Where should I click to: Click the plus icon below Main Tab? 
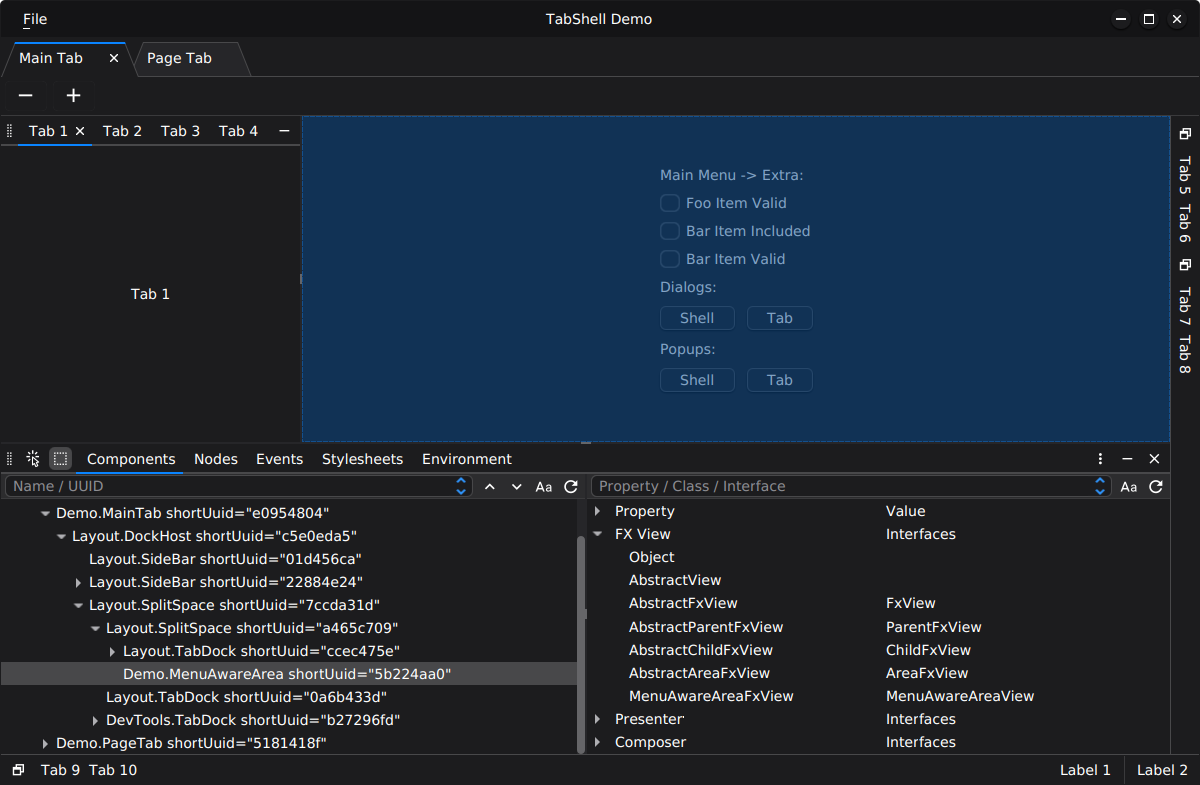pos(73,96)
